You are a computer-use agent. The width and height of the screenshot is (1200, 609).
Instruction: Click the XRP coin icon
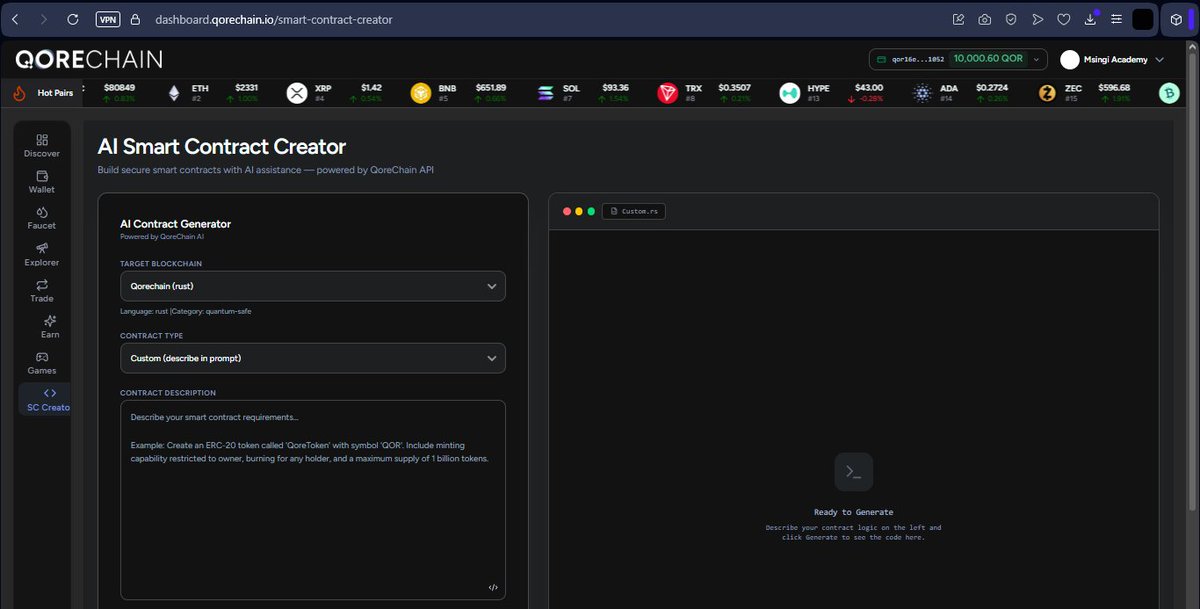pos(296,93)
